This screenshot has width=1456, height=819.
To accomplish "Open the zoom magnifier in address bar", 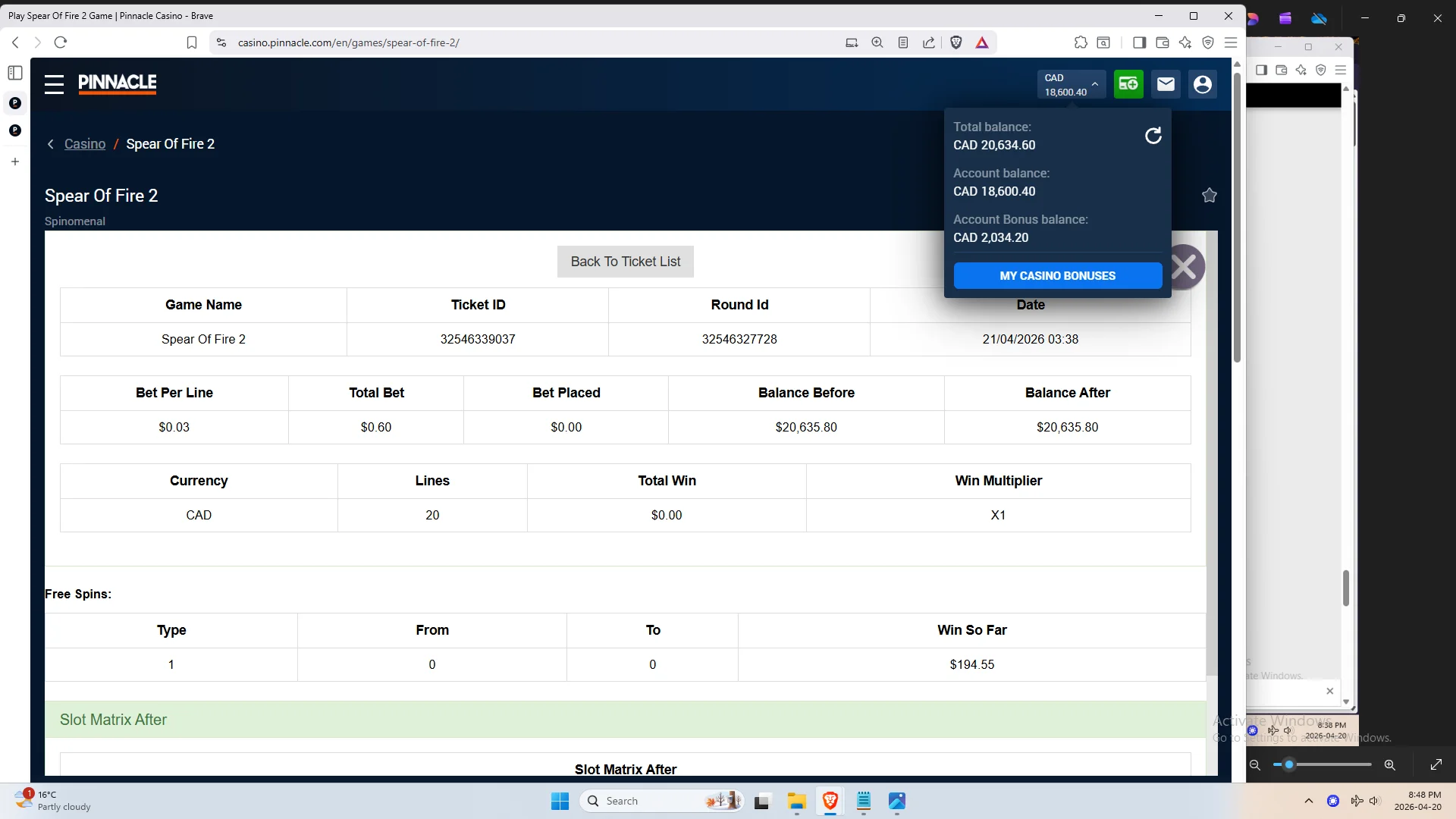I will click(x=877, y=42).
